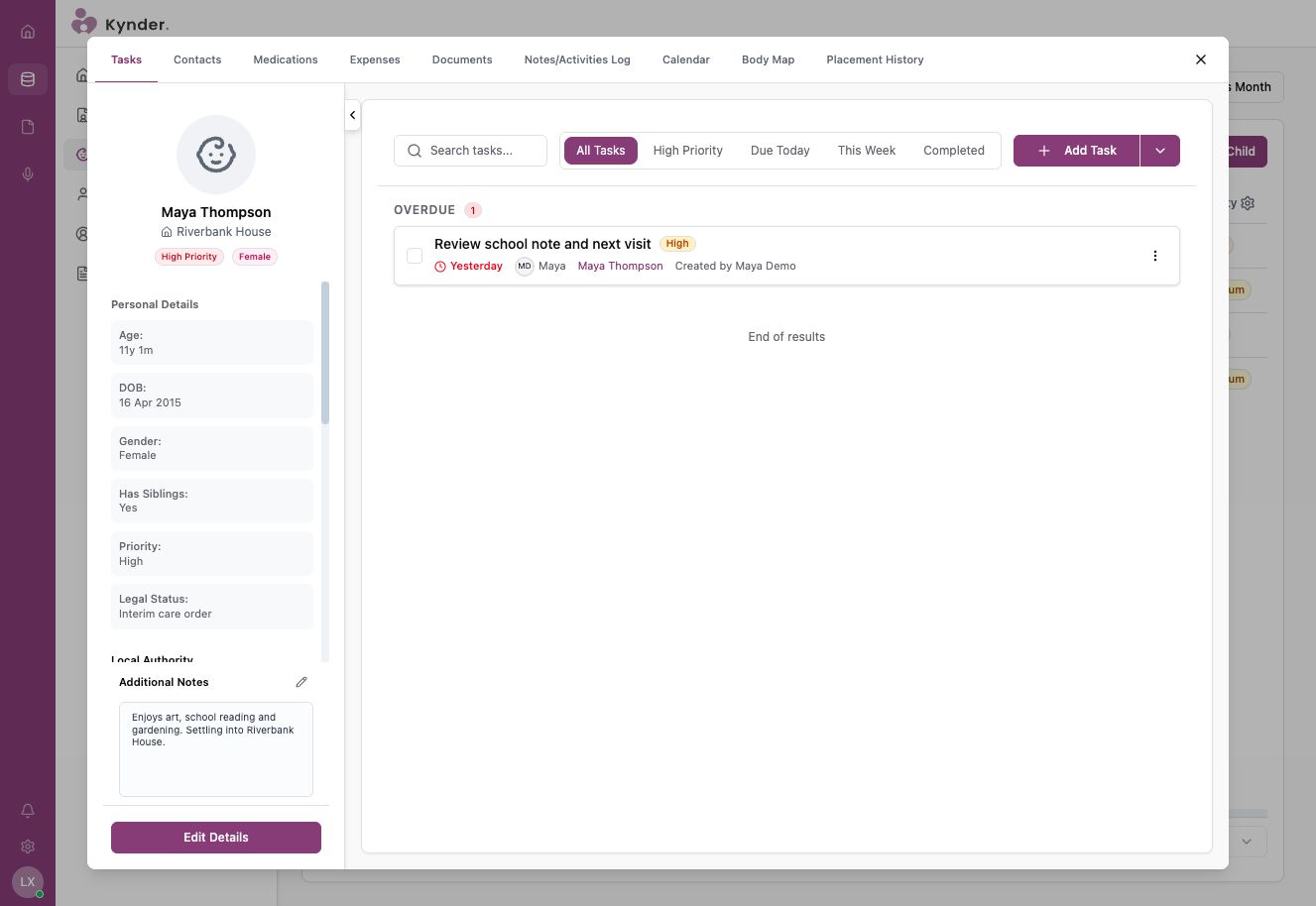The height and width of the screenshot is (906, 1316).
Task: Click the house icon beside Riverbank House
Action: pos(167,232)
